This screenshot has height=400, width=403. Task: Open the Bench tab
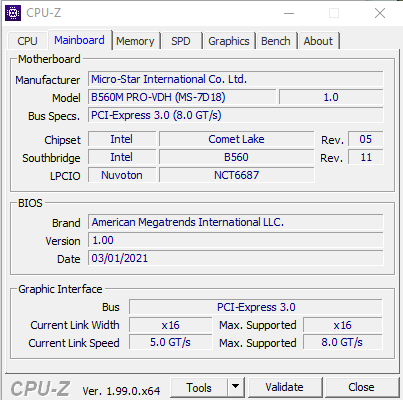(x=276, y=41)
